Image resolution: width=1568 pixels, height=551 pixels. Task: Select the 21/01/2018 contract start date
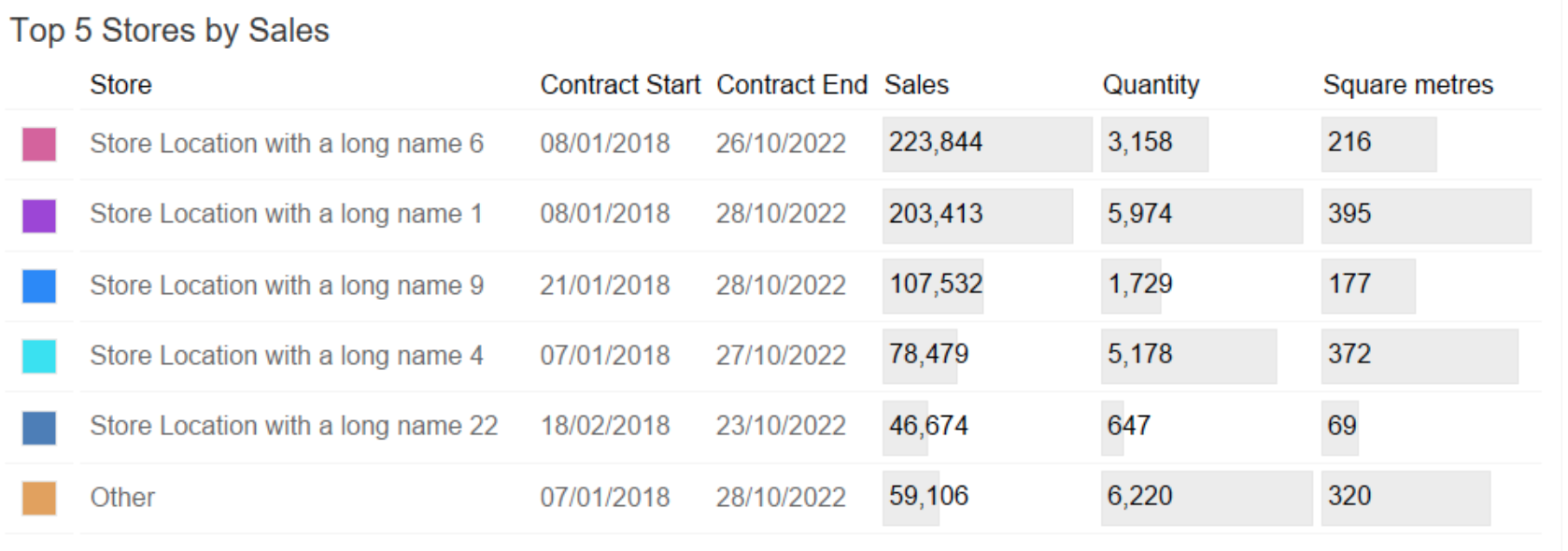click(605, 285)
